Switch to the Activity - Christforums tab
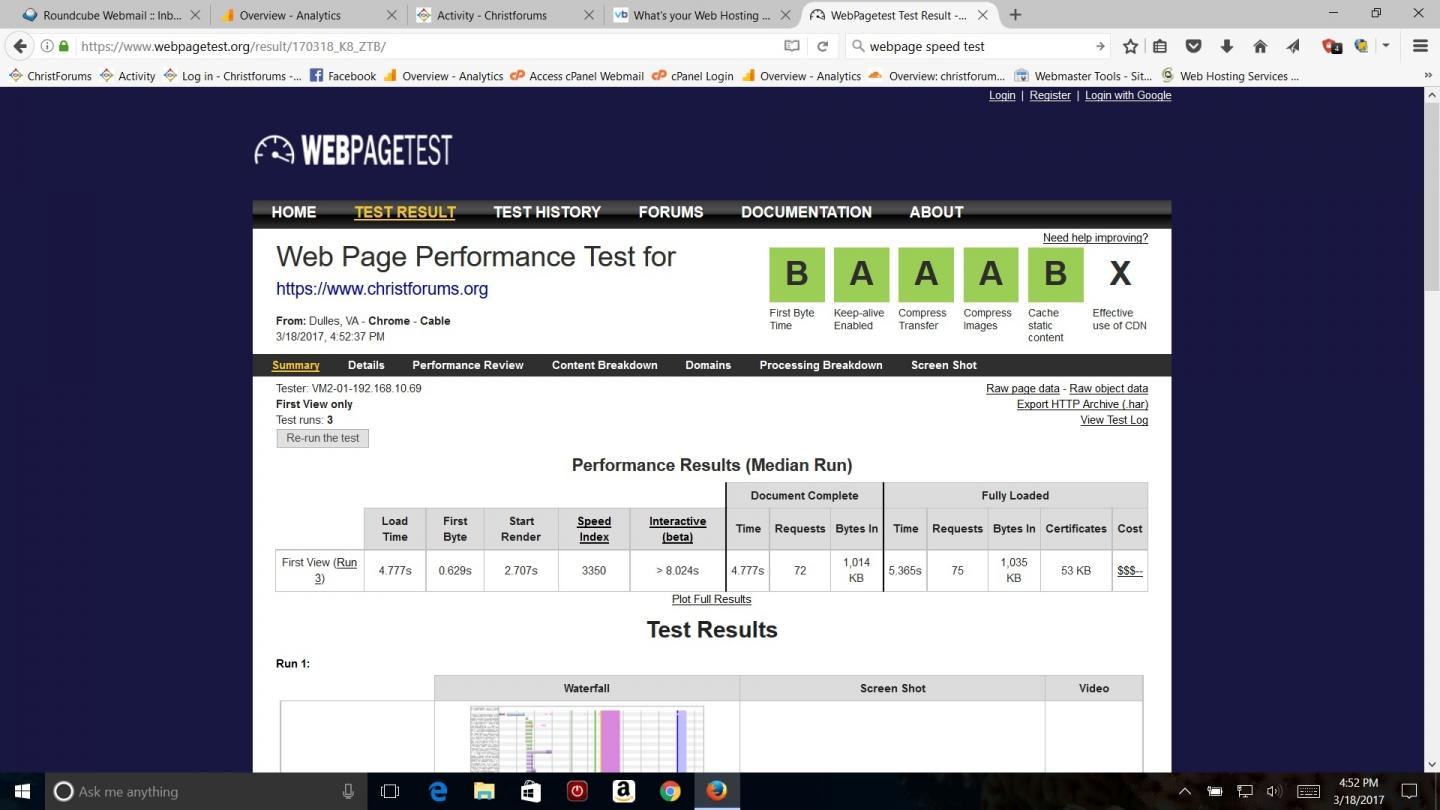This screenshot has height=810, width=1440. coord(492,15)
